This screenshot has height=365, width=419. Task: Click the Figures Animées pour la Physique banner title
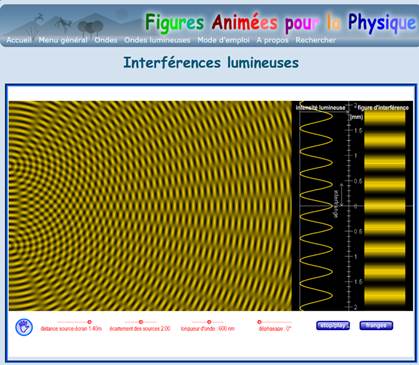pos(280,23)
